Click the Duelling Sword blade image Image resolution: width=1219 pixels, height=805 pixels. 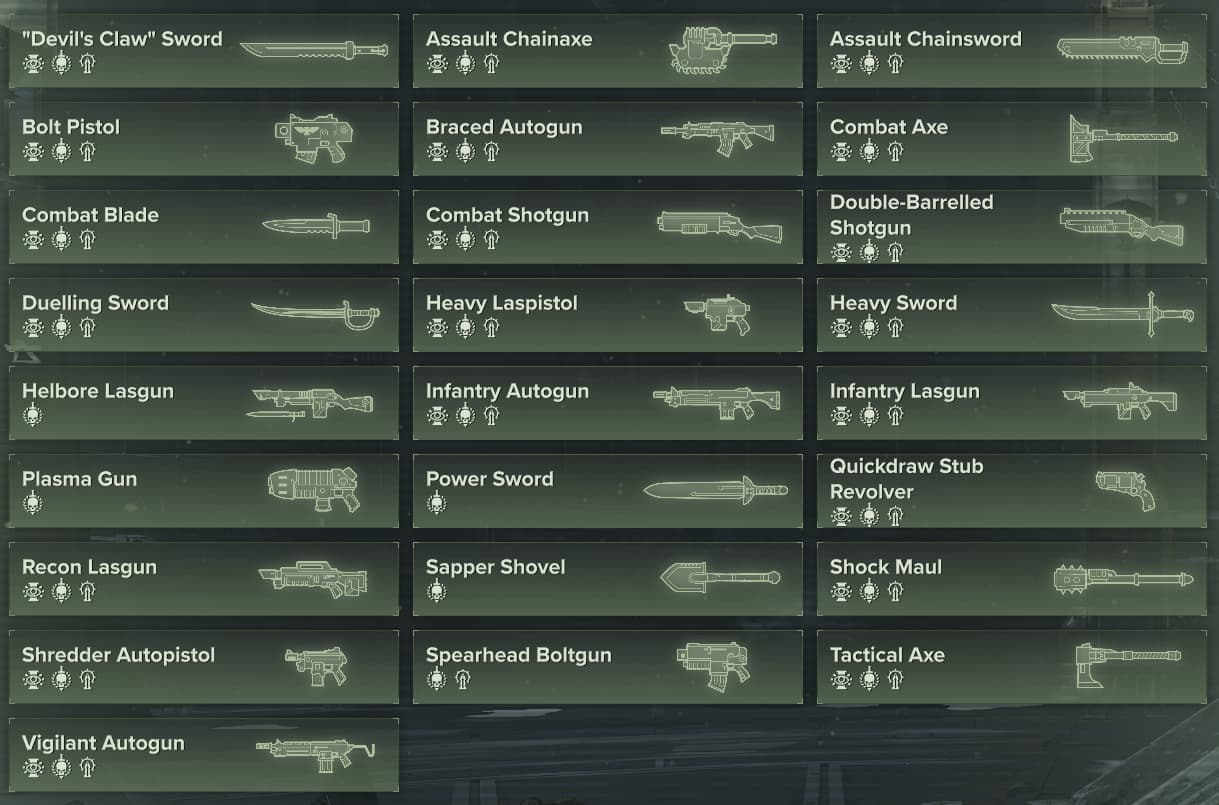tap(315, 315)
